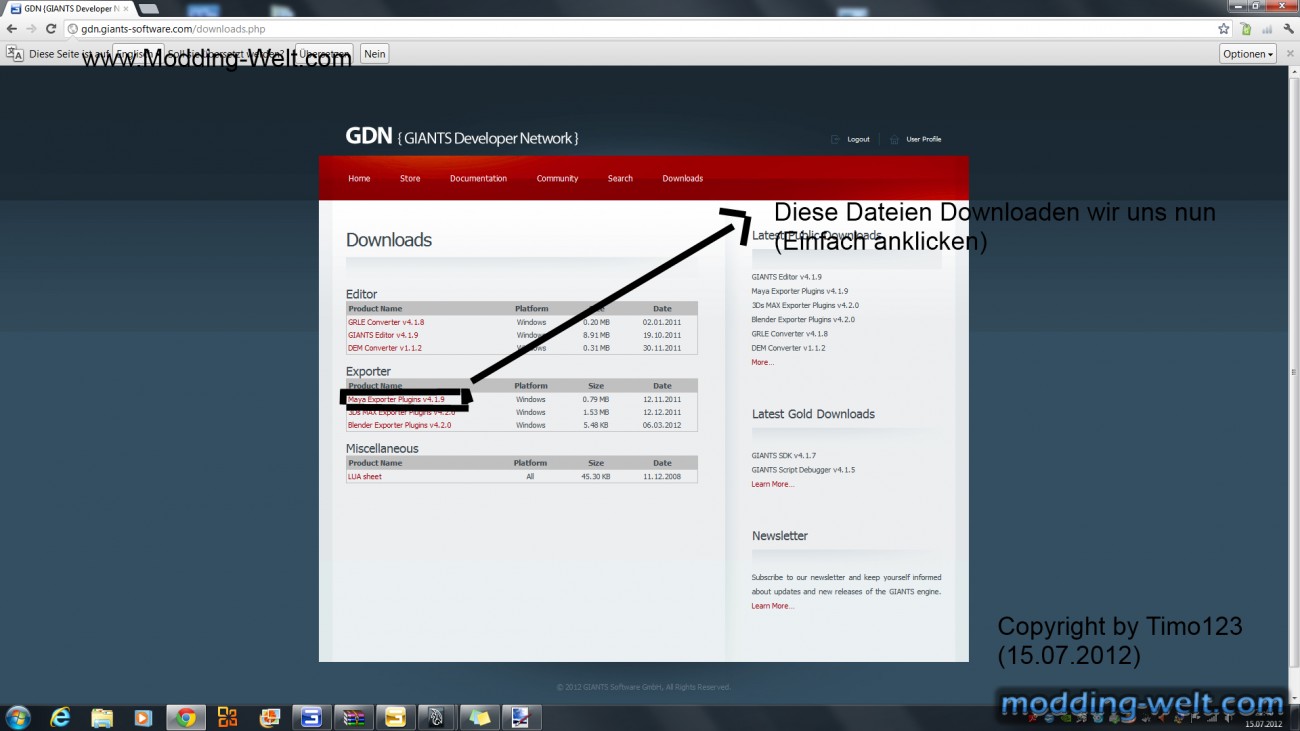Open the orange slideshow app in taskbar
This screenshot has height=731, width=1300.
click(269, 717)
